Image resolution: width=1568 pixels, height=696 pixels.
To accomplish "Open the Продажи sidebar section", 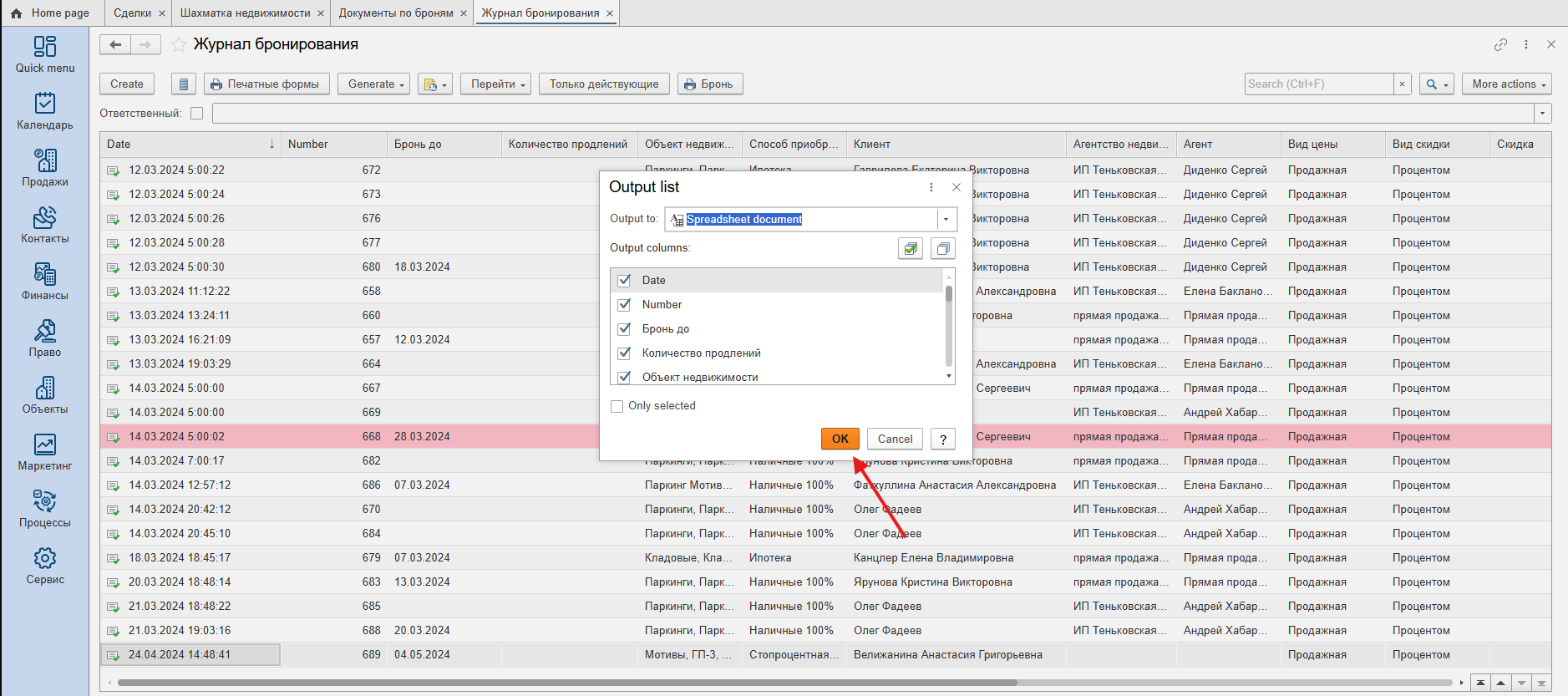I will [45, 168].
